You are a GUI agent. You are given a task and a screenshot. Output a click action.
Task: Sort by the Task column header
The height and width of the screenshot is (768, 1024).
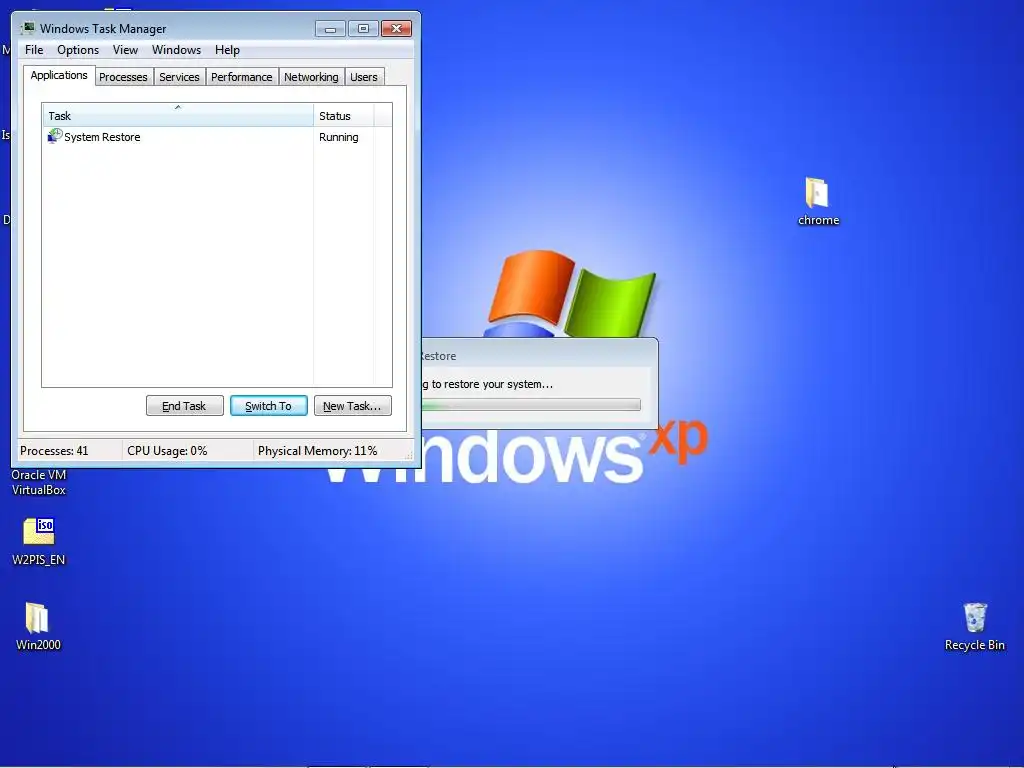point(178,116)
